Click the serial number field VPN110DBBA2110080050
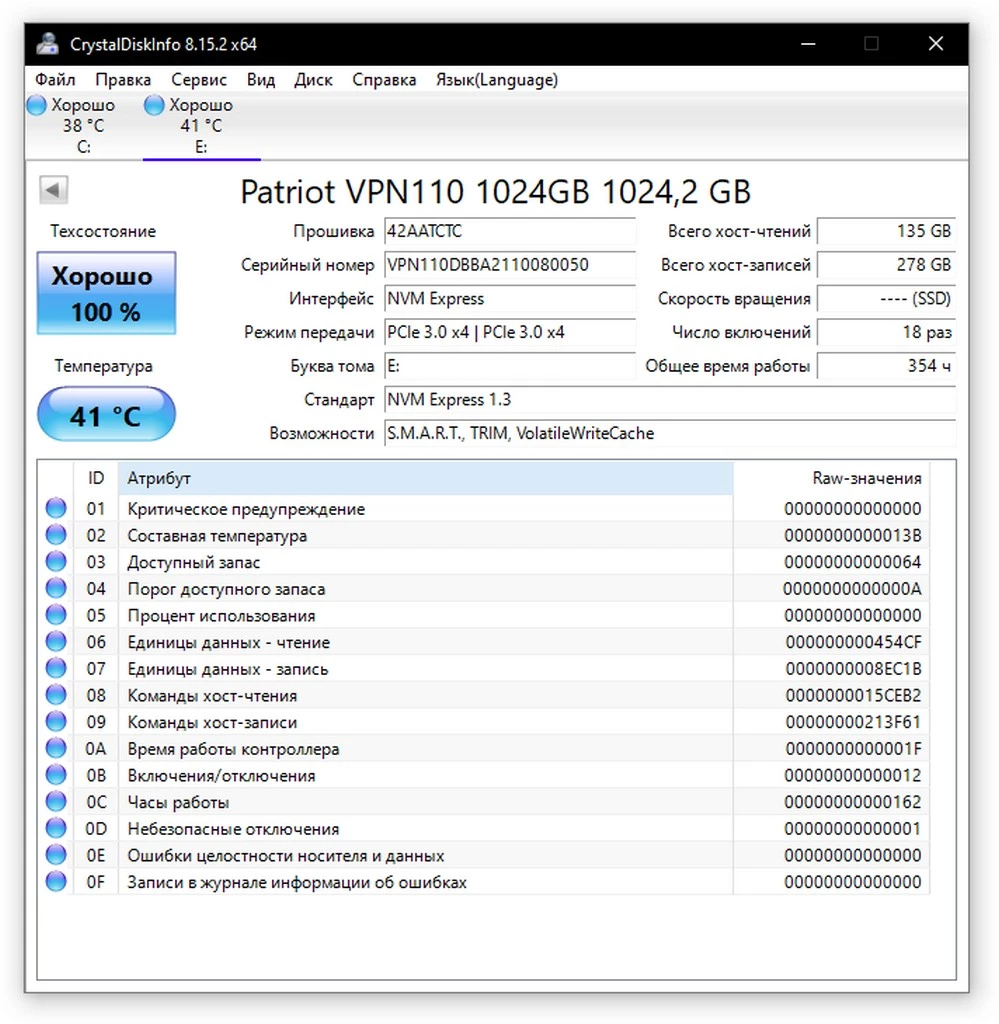 [x=509, y=265]
